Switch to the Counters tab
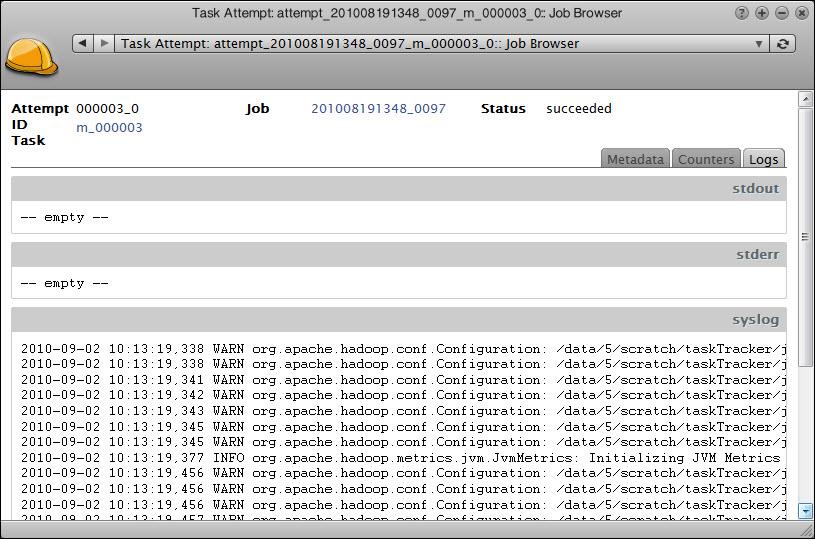Viewport: 815px width, 539px height. coord(706,159)
